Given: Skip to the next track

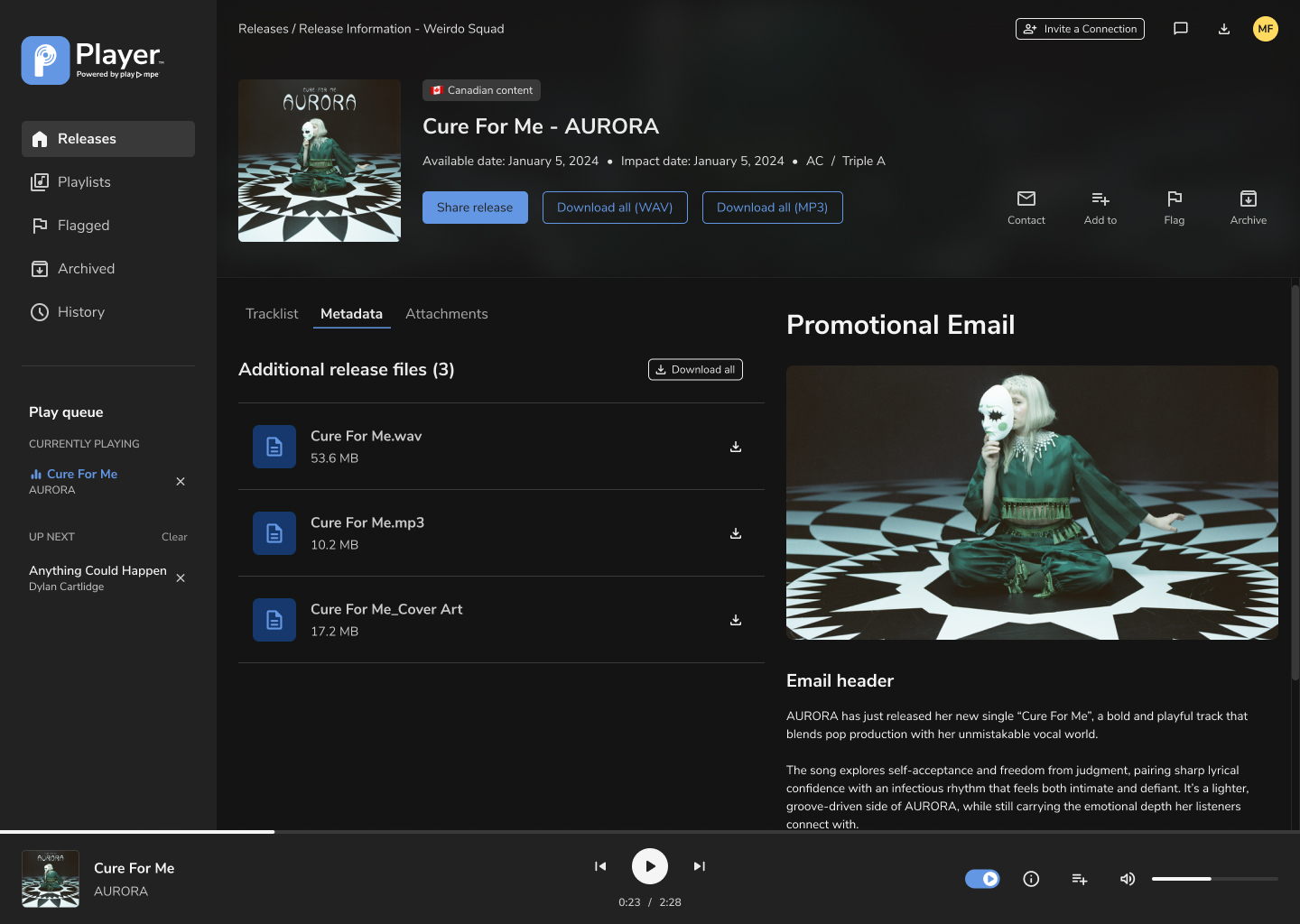Looking at the screenshot, I should (x=699, y=866).
